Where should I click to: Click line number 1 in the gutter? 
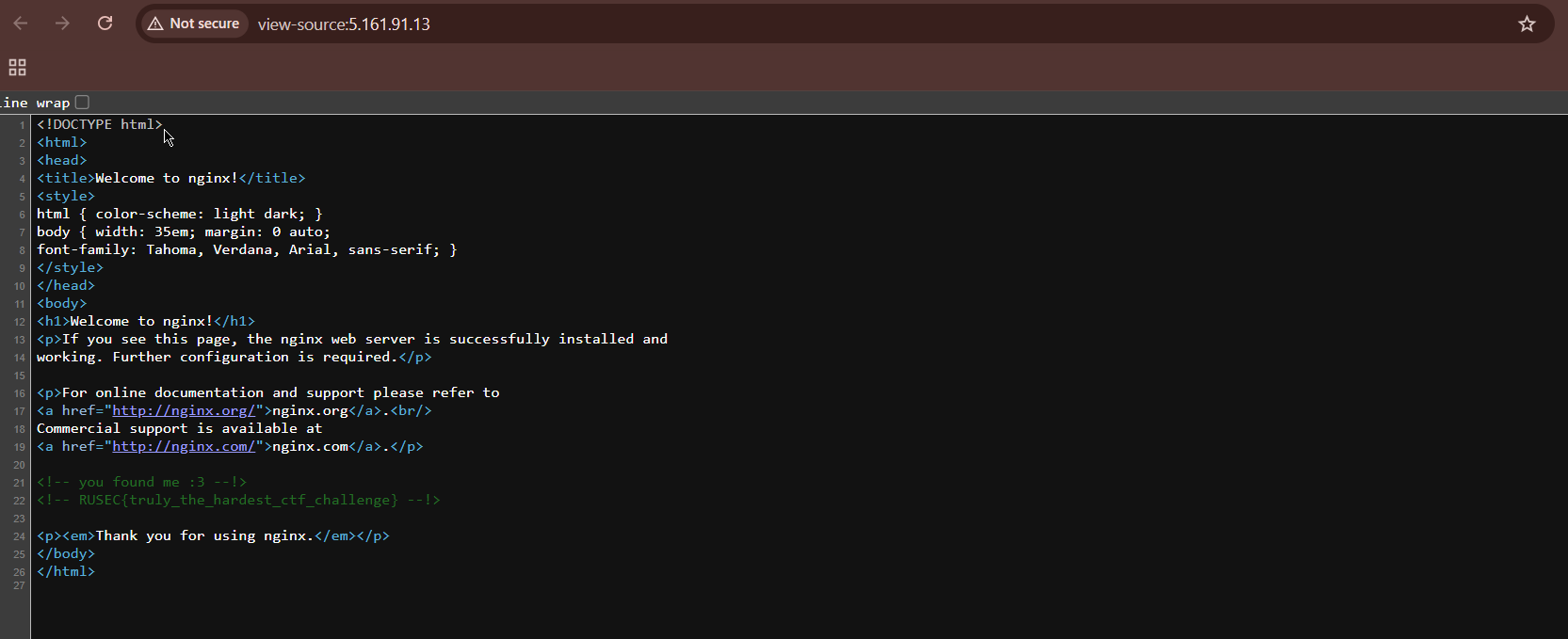22,125
